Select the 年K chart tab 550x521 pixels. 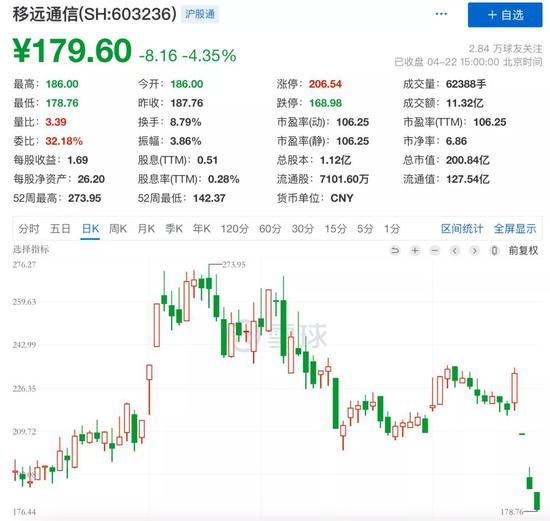pos(202,229)
